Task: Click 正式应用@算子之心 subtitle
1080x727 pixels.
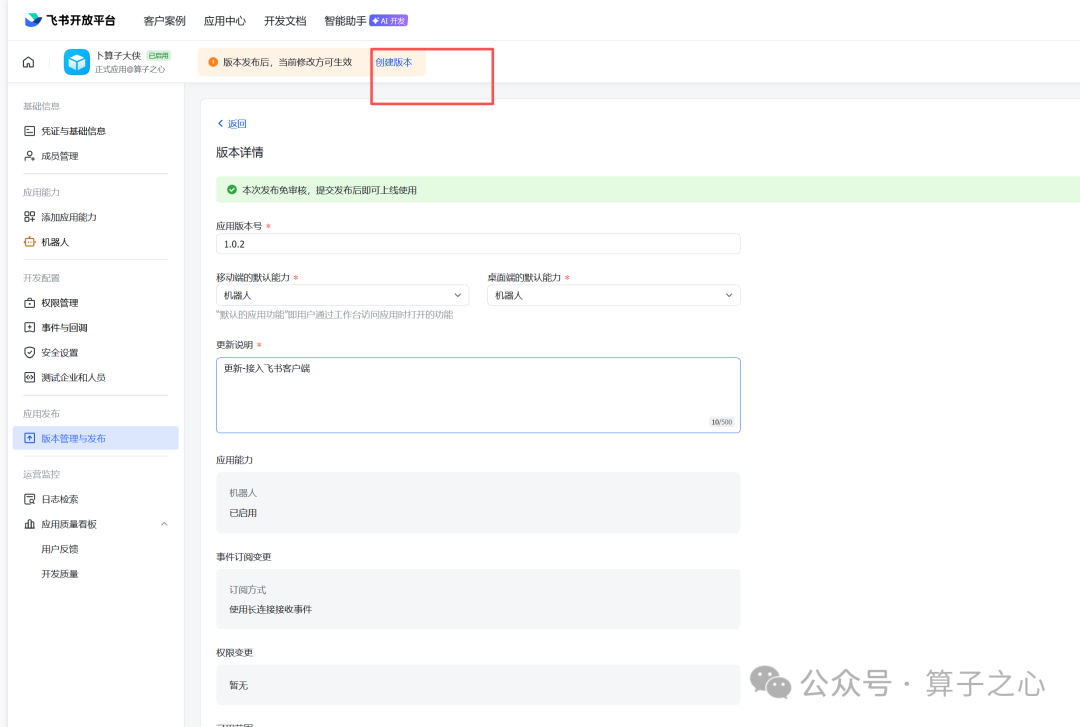Action: click(130, 70)
